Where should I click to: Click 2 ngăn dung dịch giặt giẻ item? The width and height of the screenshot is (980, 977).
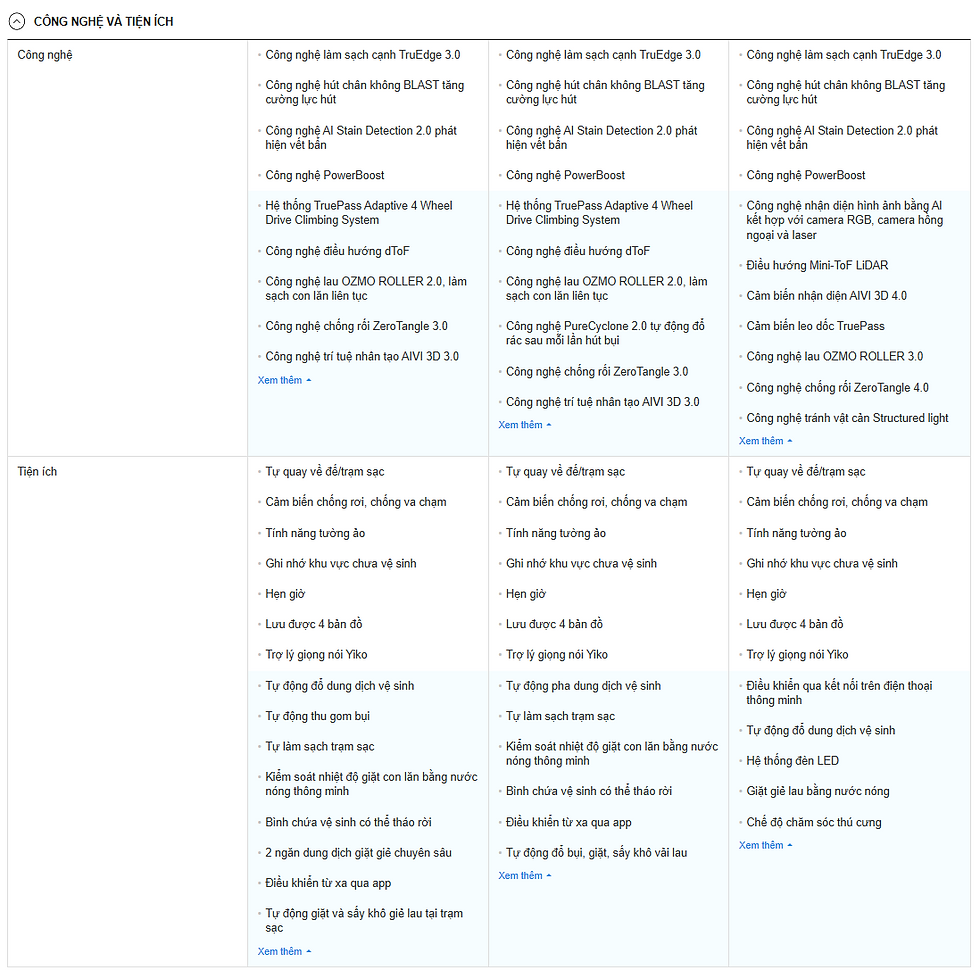coord(358,853)
